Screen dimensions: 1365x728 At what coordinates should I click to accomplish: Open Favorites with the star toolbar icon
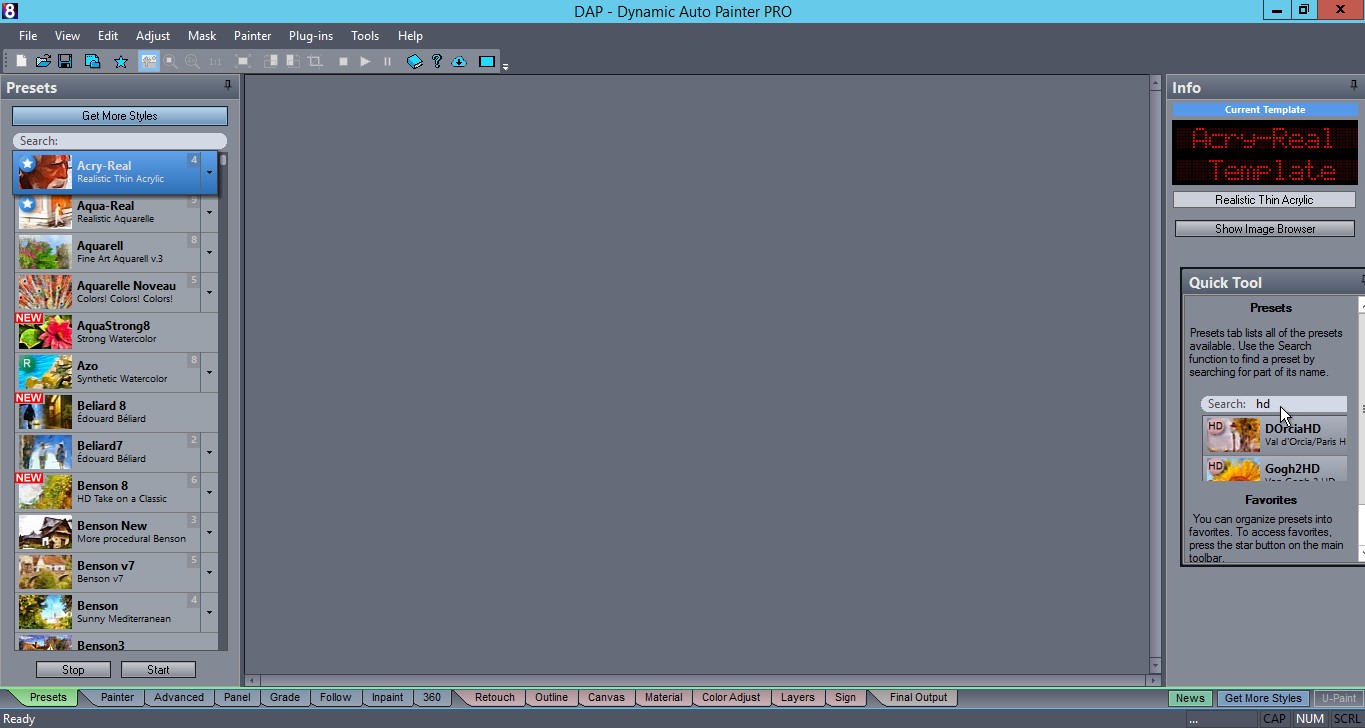(121, 61)
